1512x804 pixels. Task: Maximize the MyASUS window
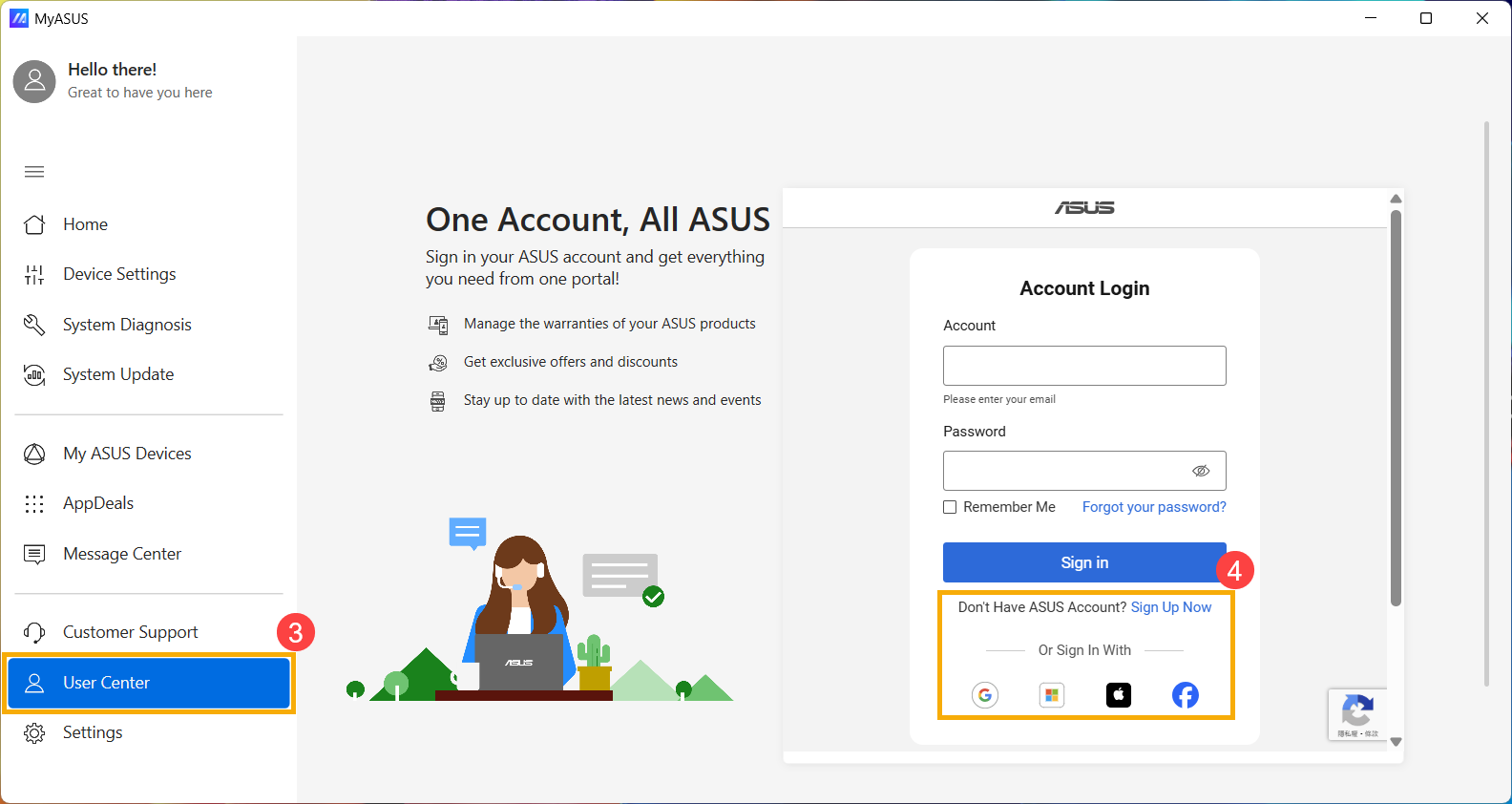tap(1426, 18)
